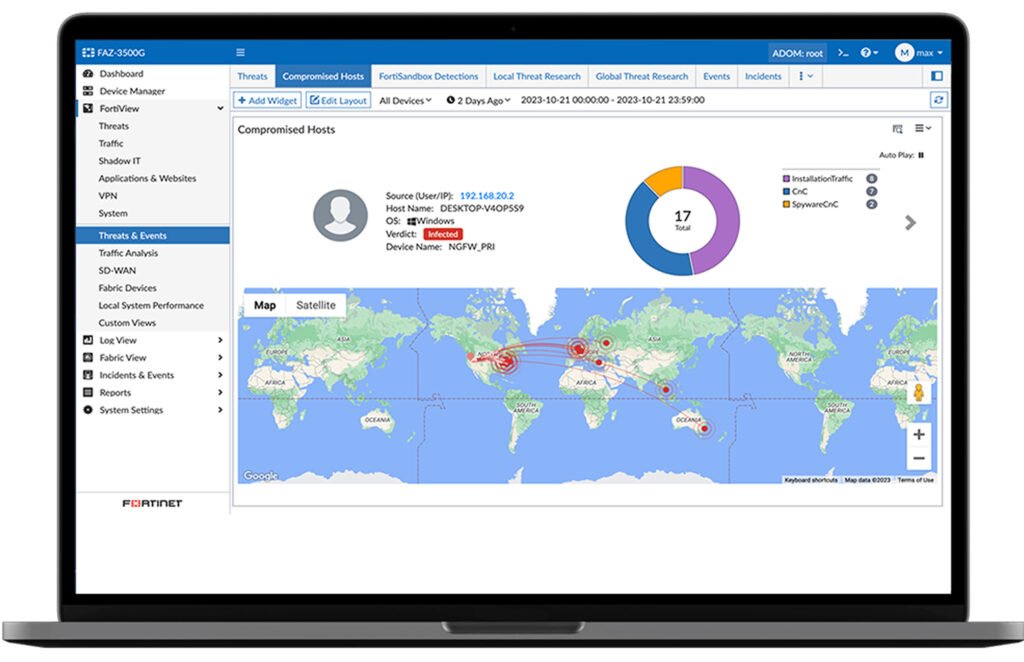The width and height of the screenshot is (1024, 662).
Task: Click the widget drill-down search icon
Action: 897,129
